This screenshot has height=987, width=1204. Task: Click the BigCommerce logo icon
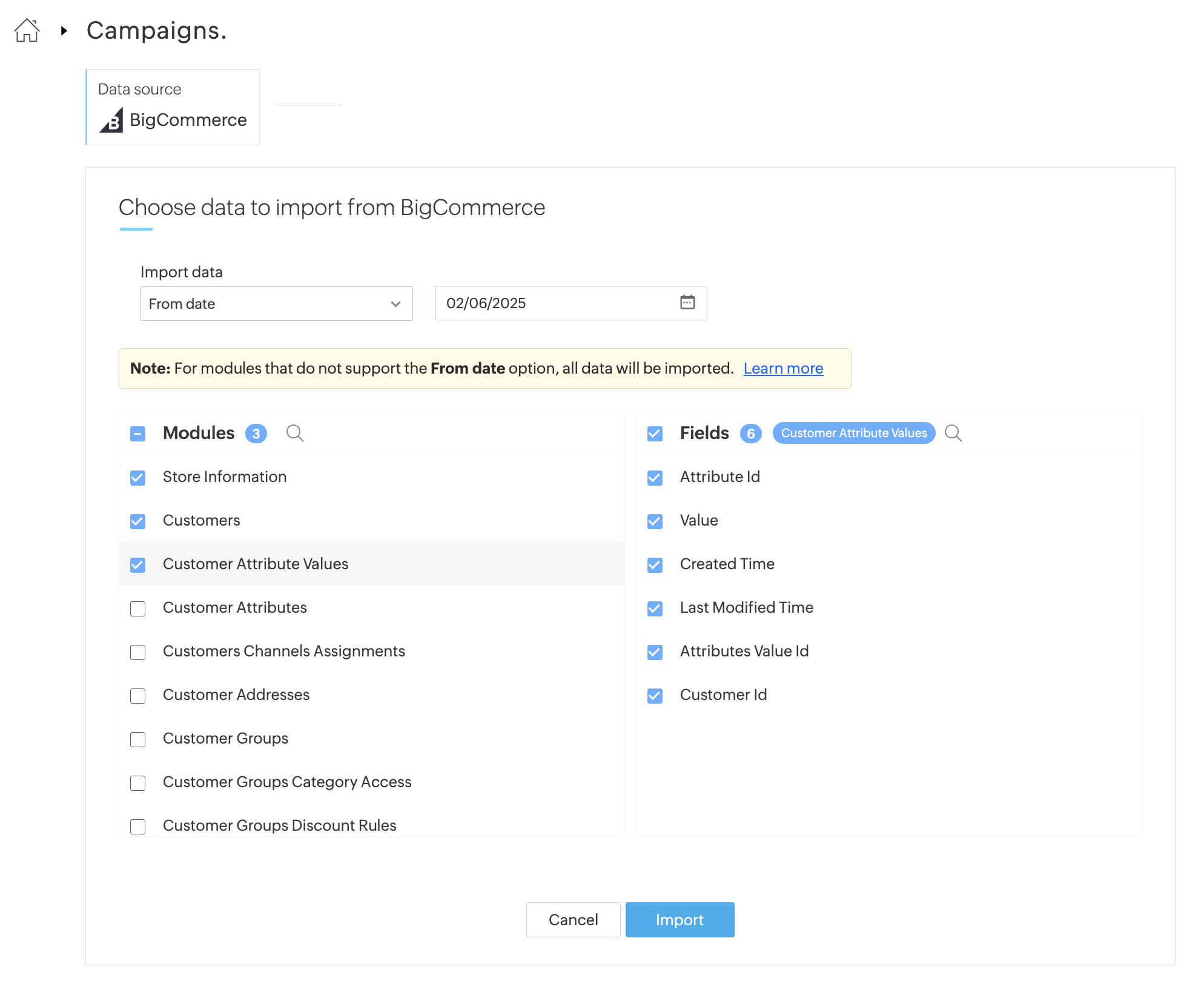click(x=111, y=120)
